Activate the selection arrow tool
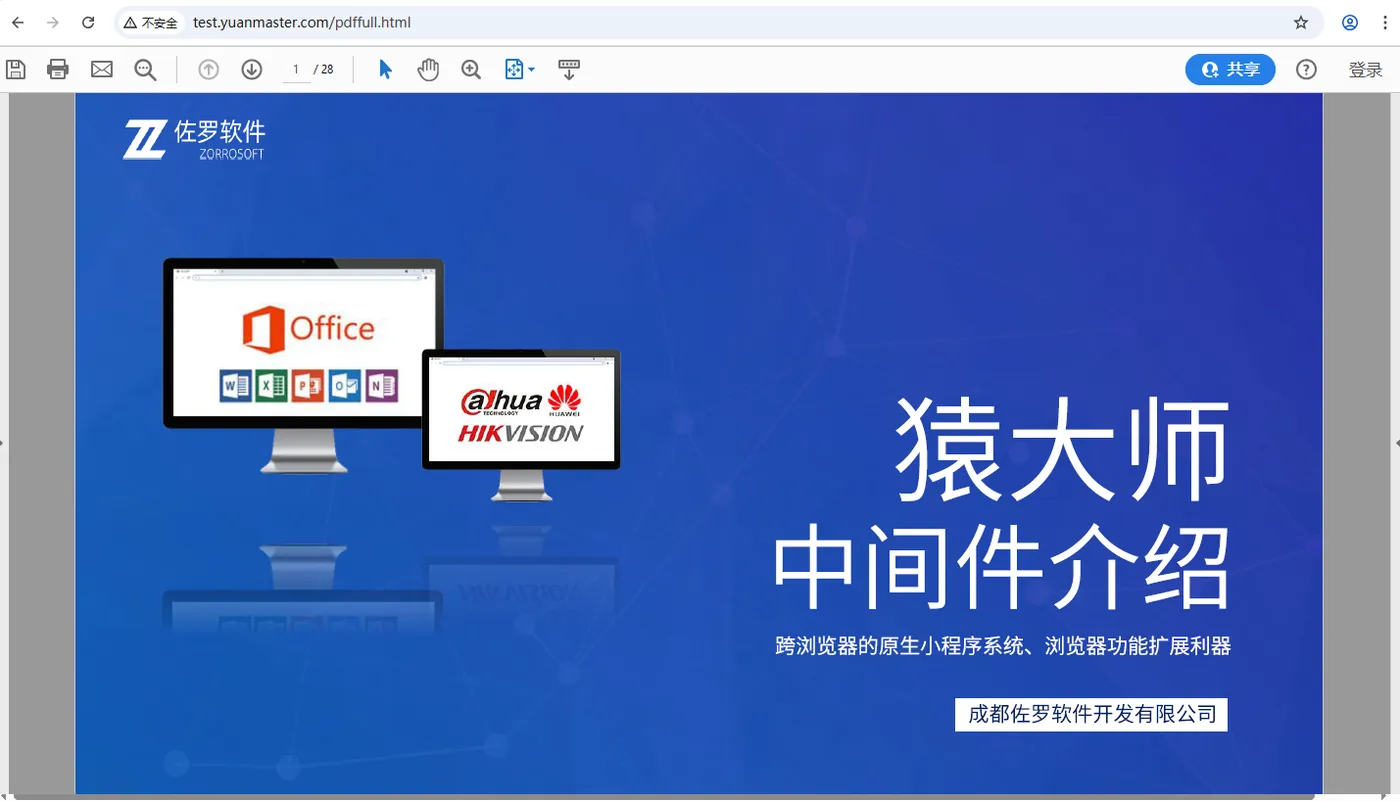Image resolution: width=1400 pixels, height=802 pixels. point(384,69)
